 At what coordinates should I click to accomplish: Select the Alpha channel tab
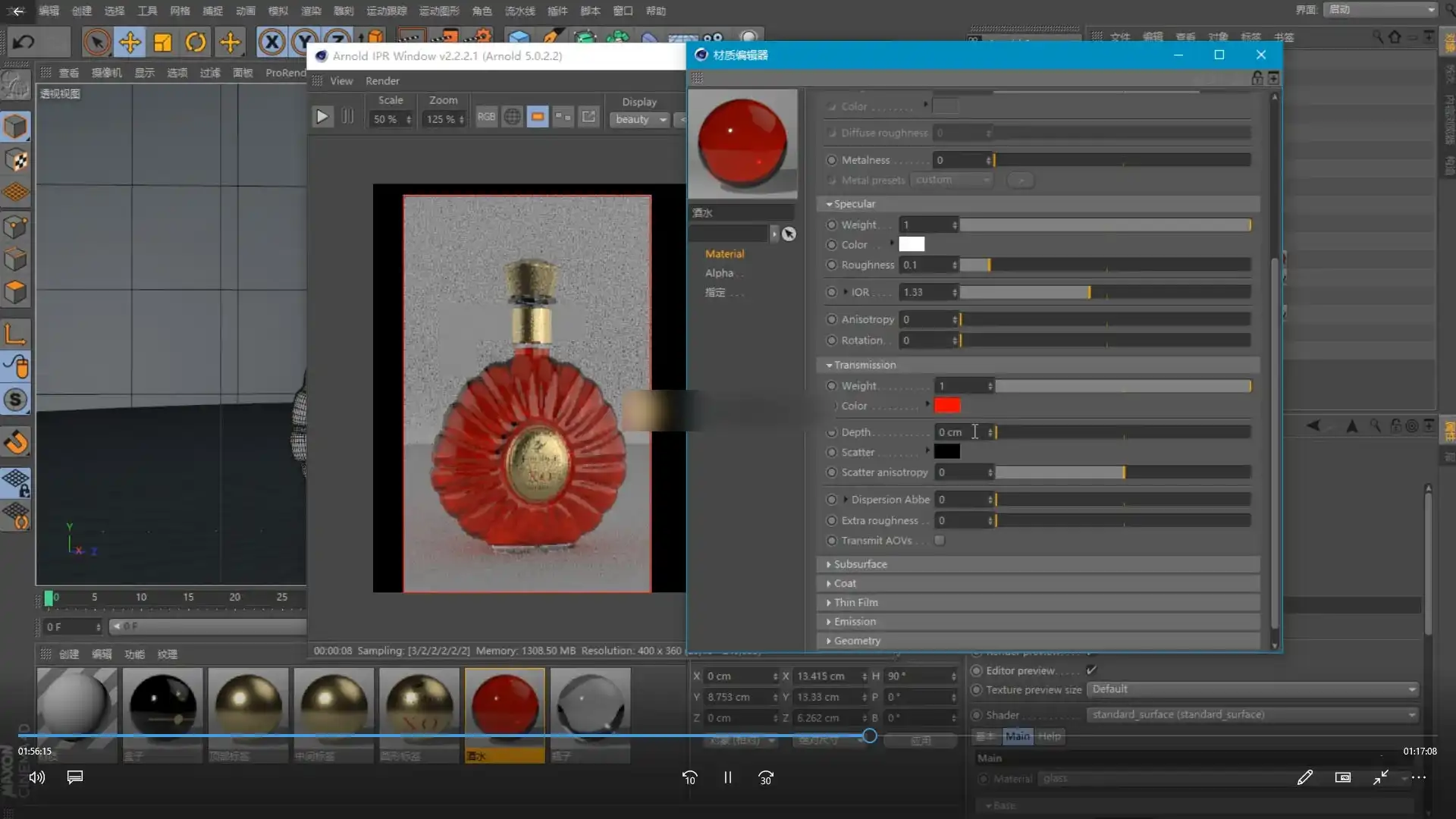719,273
